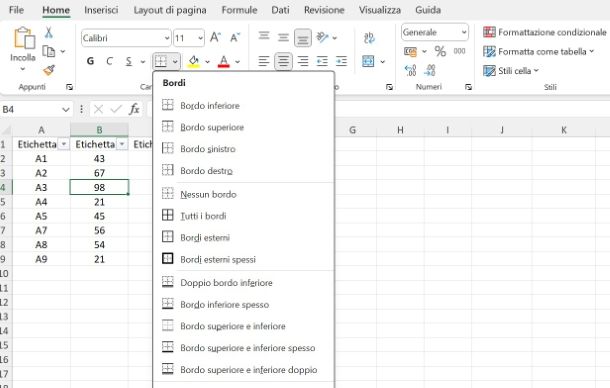Open the underline style dropdown arrow
Viewport: 610px width, 388px height.
click(143, 61)
